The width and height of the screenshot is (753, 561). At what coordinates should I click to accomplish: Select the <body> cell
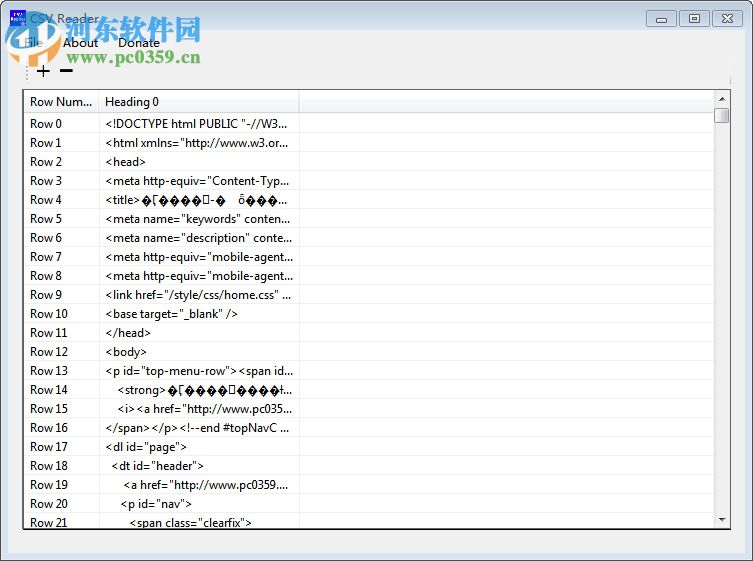point(199,352)
